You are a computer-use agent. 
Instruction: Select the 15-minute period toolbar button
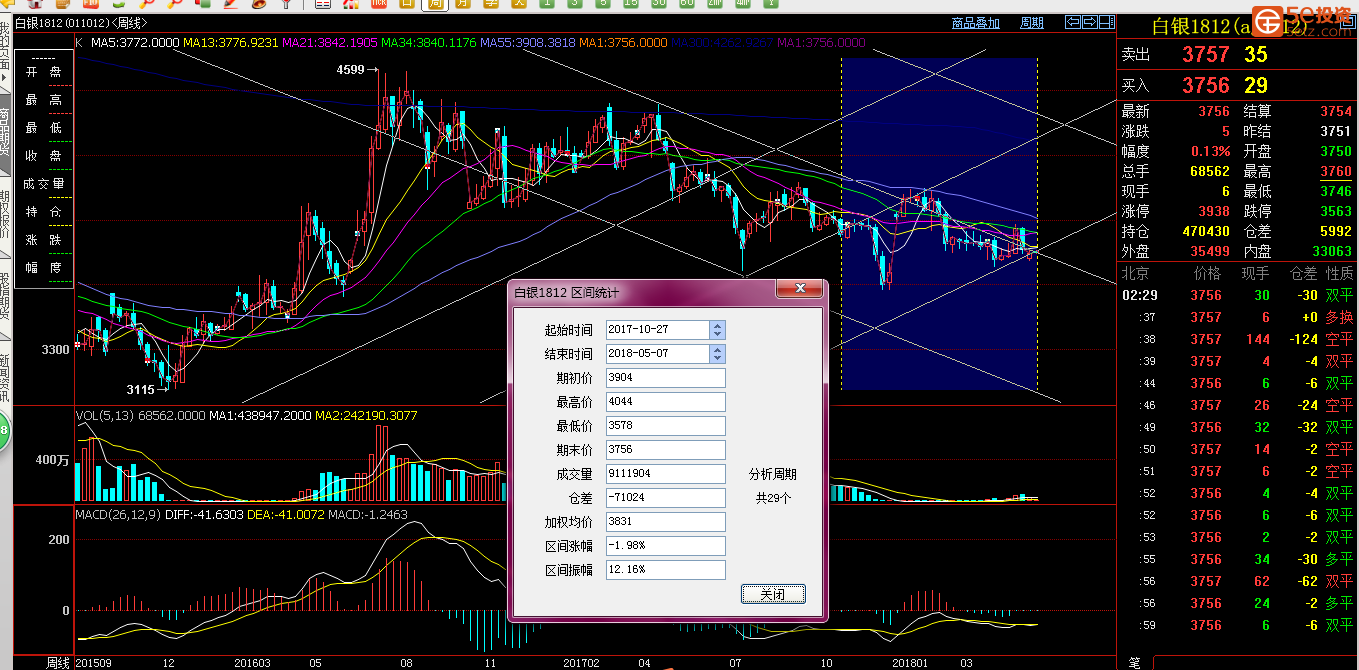630,4
